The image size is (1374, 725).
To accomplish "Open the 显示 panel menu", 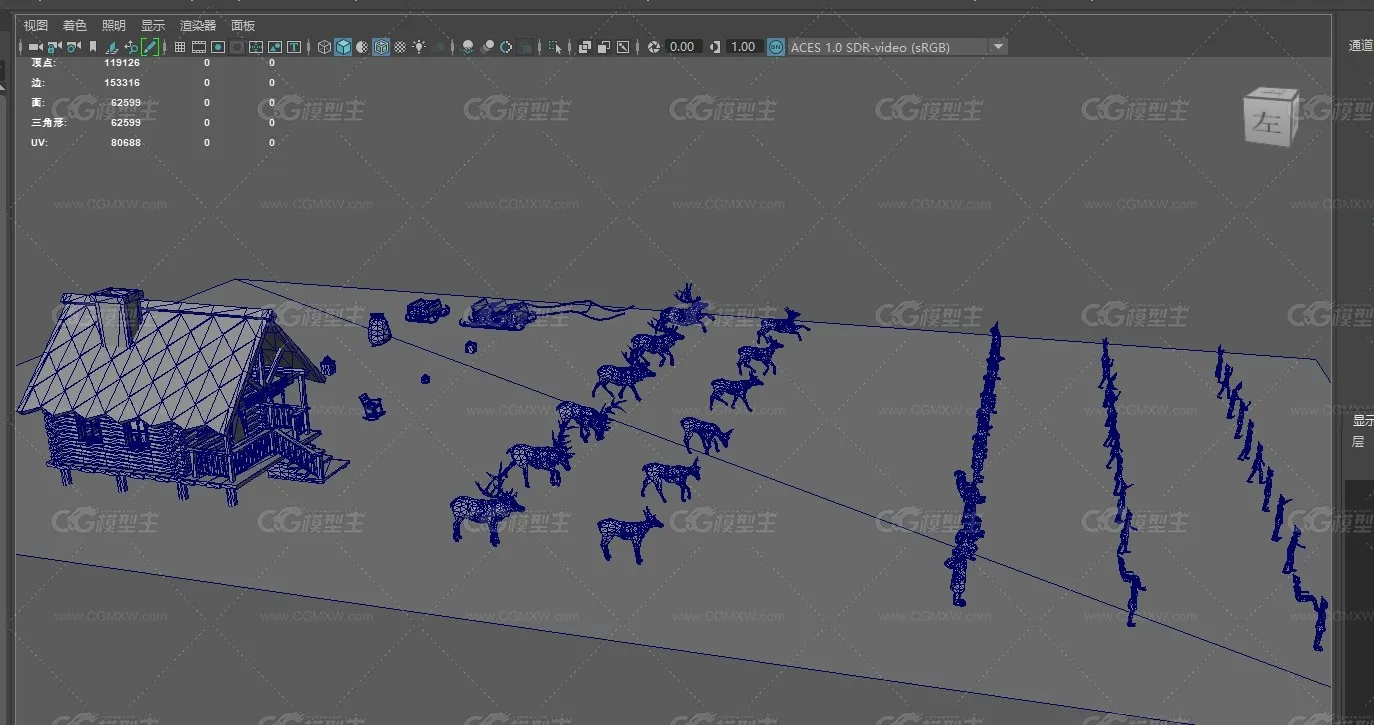I will pos(153,25).
